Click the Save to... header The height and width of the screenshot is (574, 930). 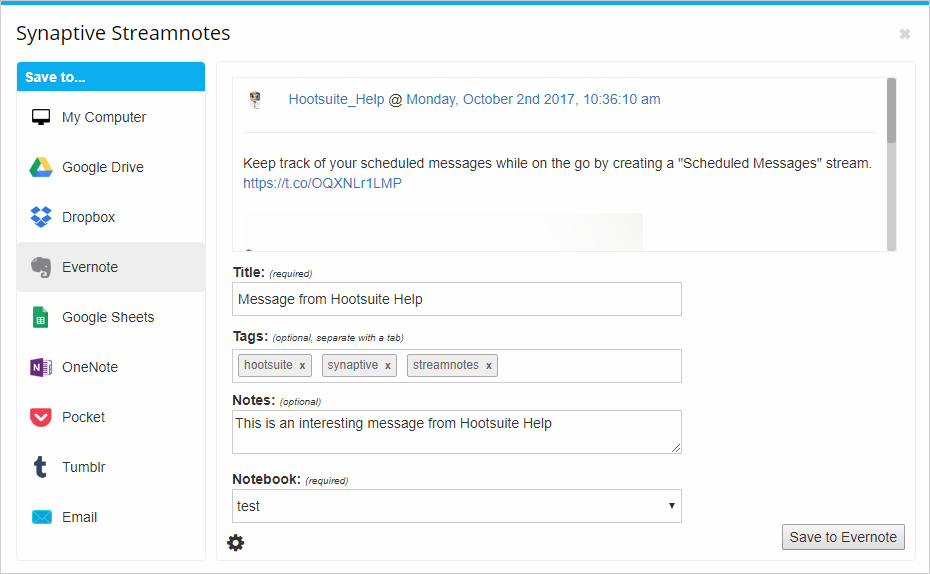pos(111,77)
